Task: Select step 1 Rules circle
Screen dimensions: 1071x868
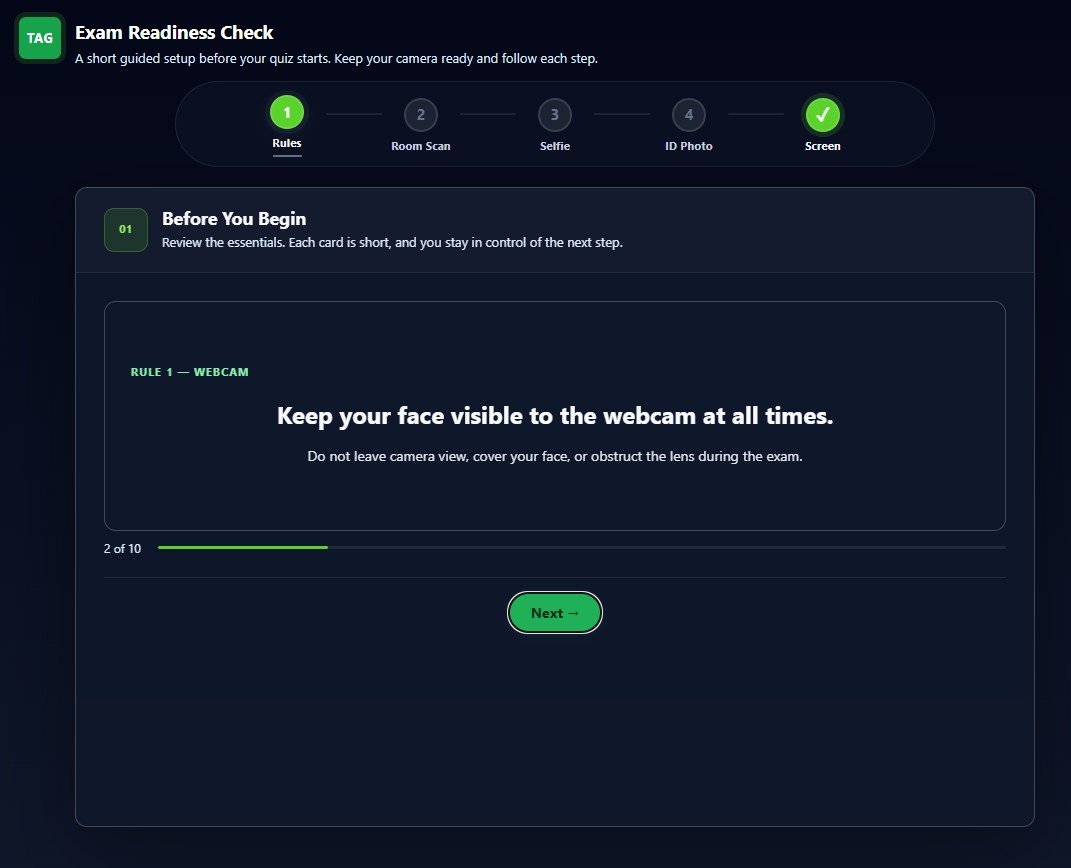Action: coord(287,112)
